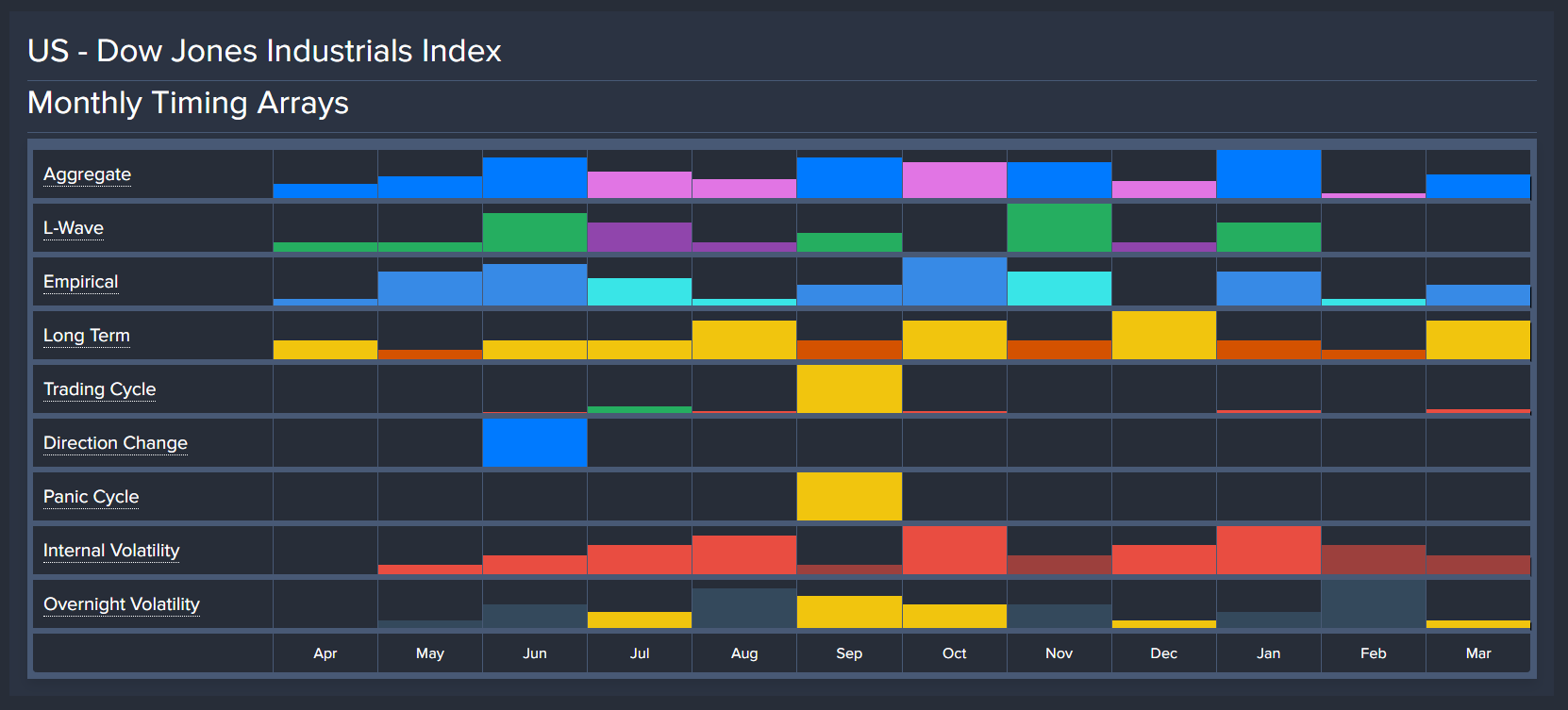1568x710 pixels.
Task: Click the green L-Wave bar in November
Action: tap(1059, 228)
